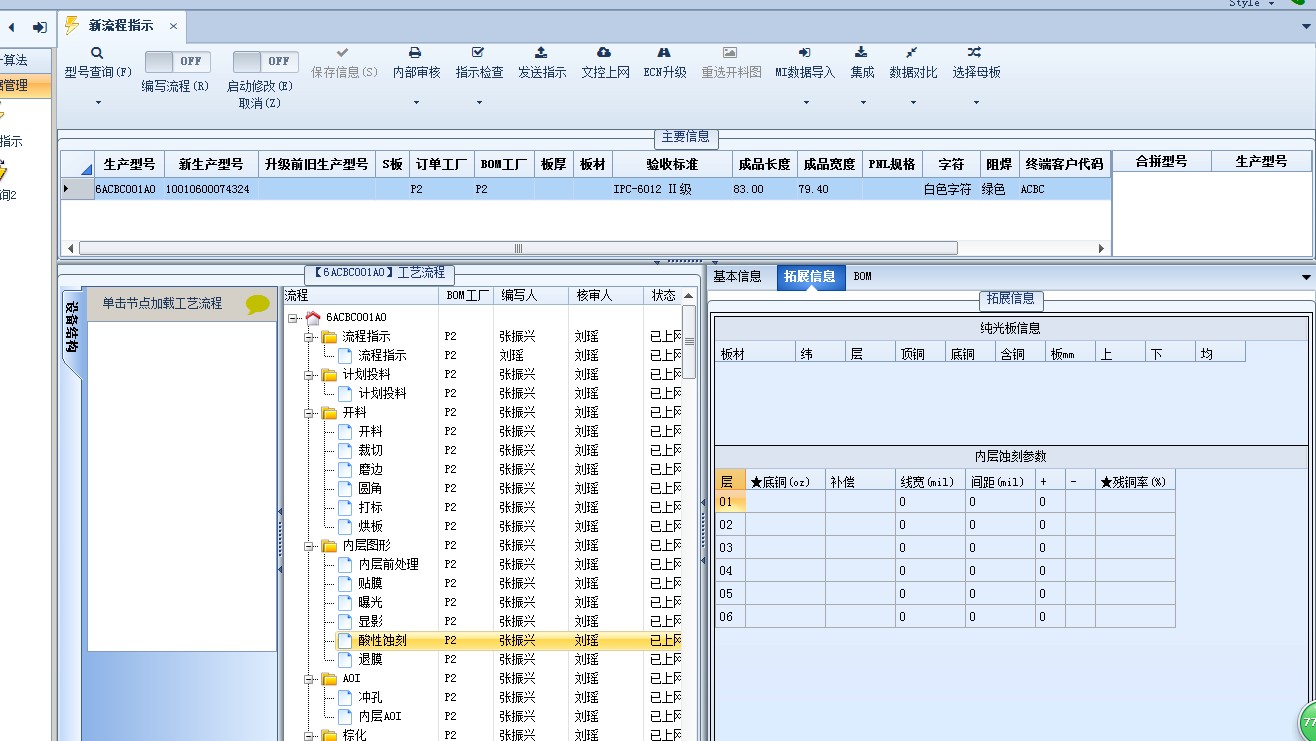
Task: Click the ★底铜 cell of layer 03
Action: tap(785, 548)
